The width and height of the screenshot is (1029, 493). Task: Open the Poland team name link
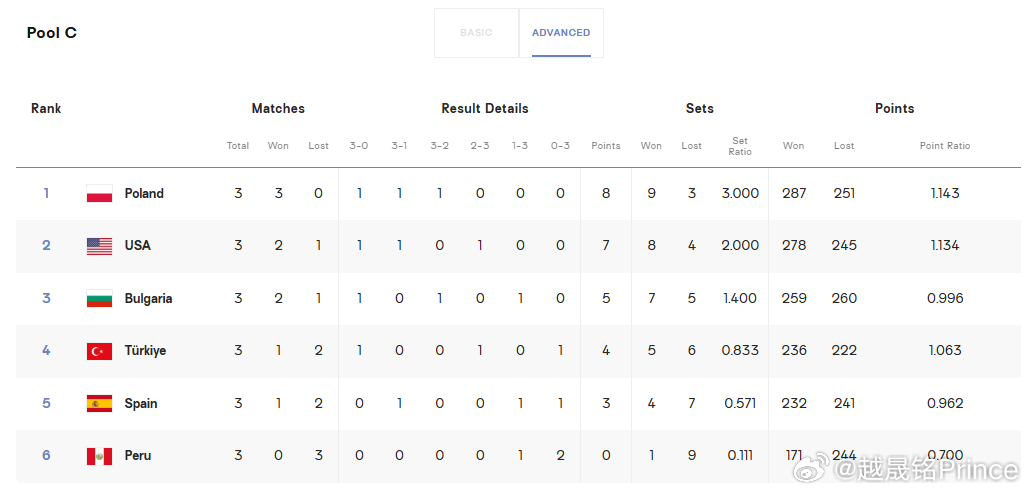click(x=144, y=194)
